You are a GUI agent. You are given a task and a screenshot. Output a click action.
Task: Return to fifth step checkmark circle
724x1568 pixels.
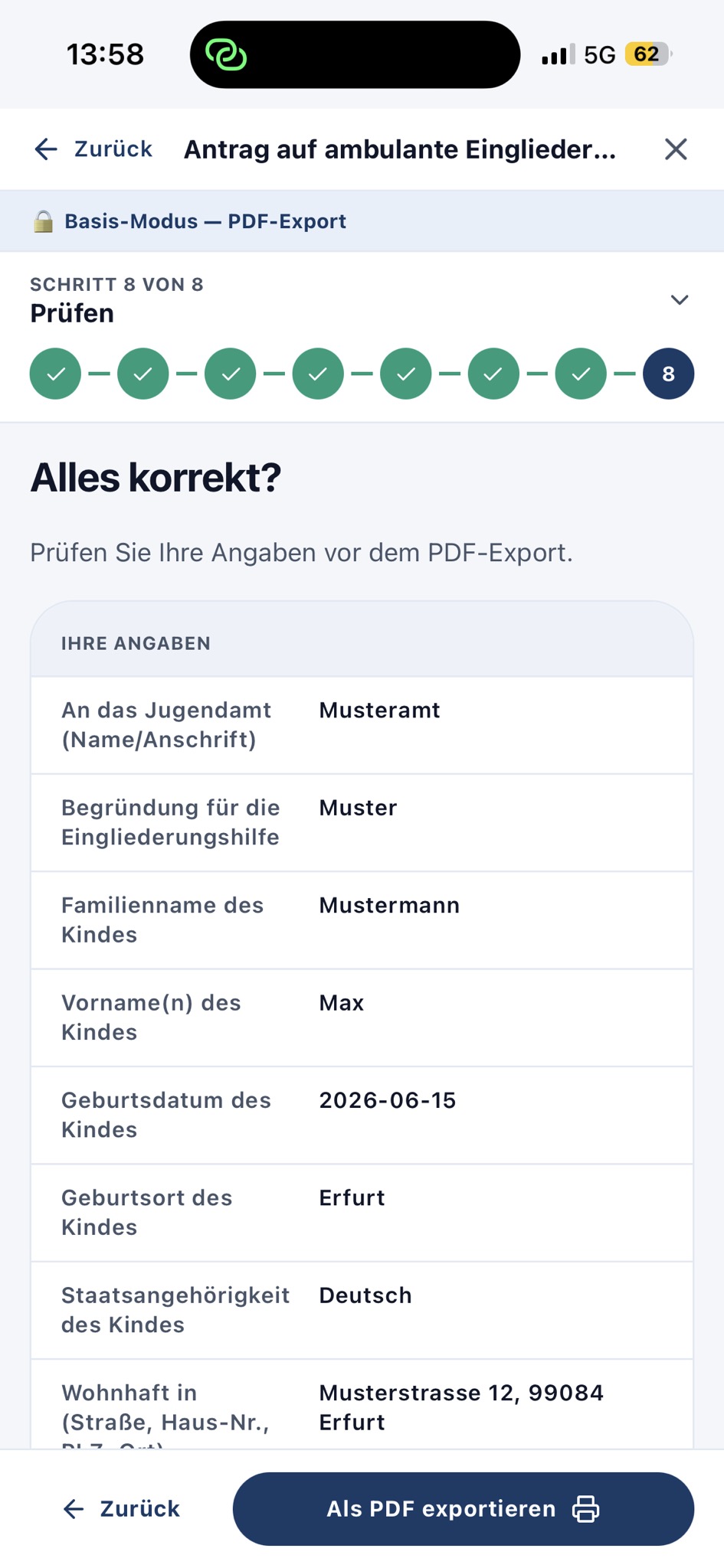[406, 374]
